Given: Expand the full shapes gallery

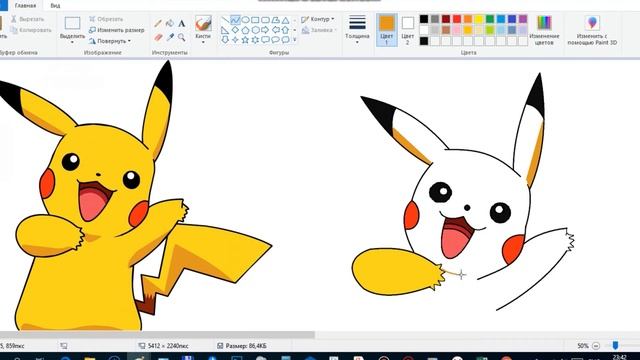Looking at the screenshot, I should 295,40.
